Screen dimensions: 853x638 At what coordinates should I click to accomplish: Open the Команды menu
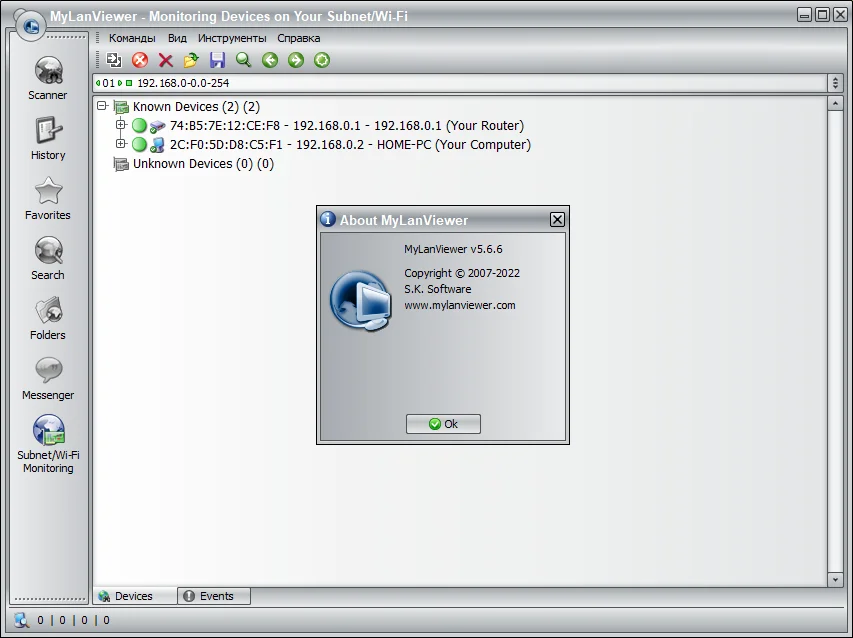pos(132,38)
